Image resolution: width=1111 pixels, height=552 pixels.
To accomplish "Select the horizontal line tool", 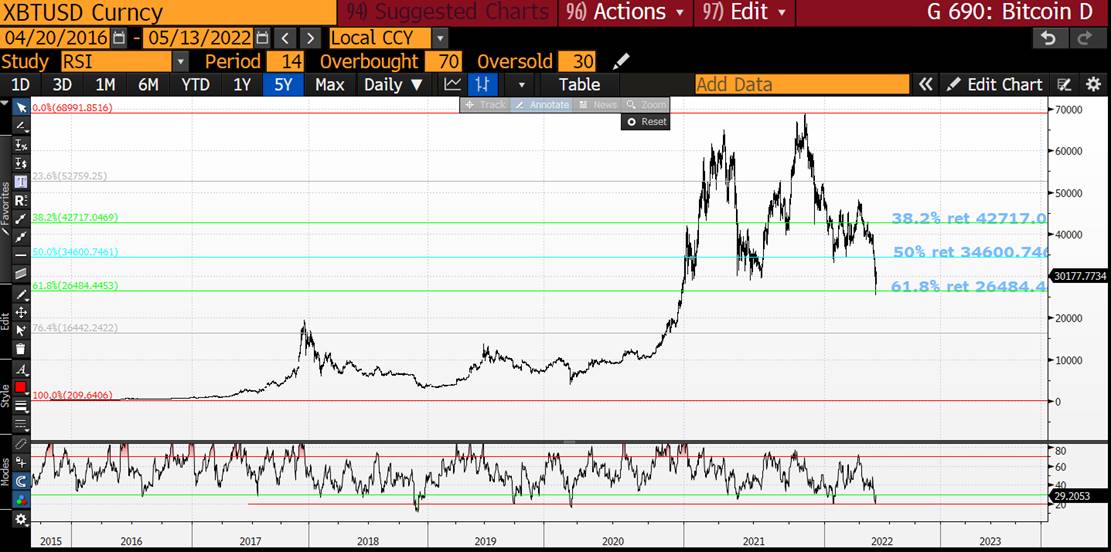I will (21, 254).
